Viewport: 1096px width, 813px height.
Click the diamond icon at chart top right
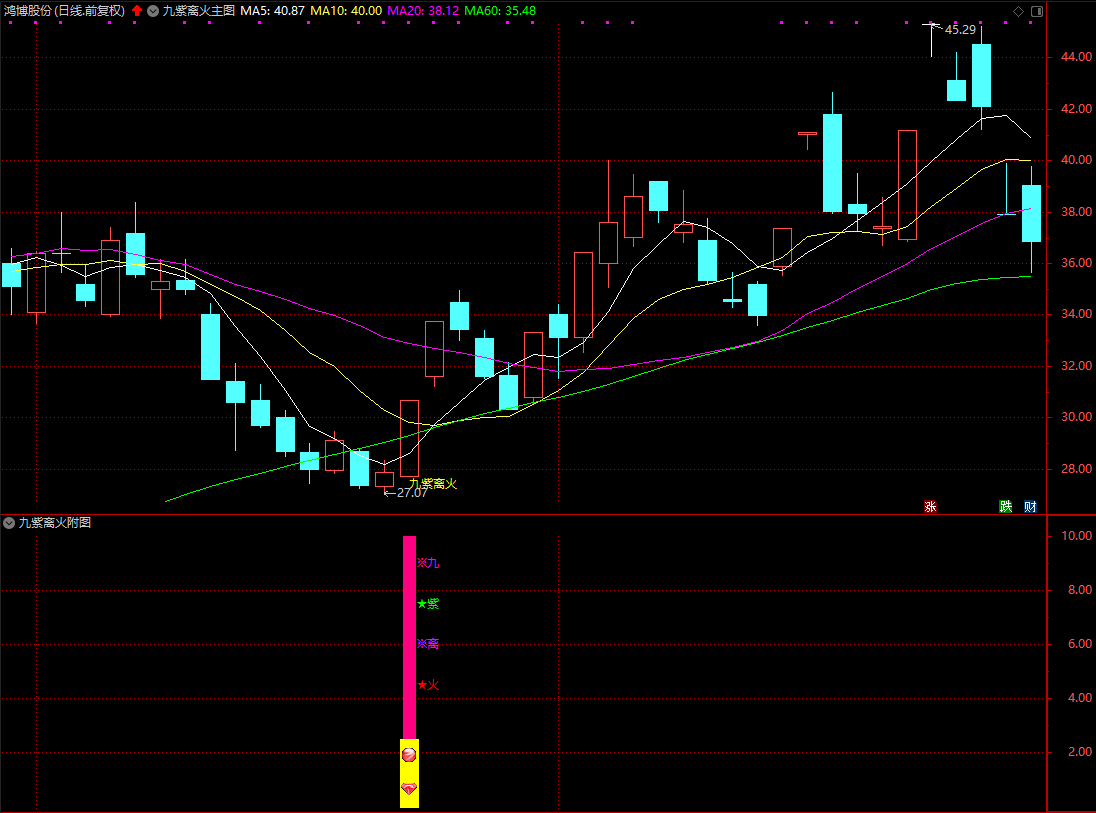pyautogui.click(x=1018, y=11)
